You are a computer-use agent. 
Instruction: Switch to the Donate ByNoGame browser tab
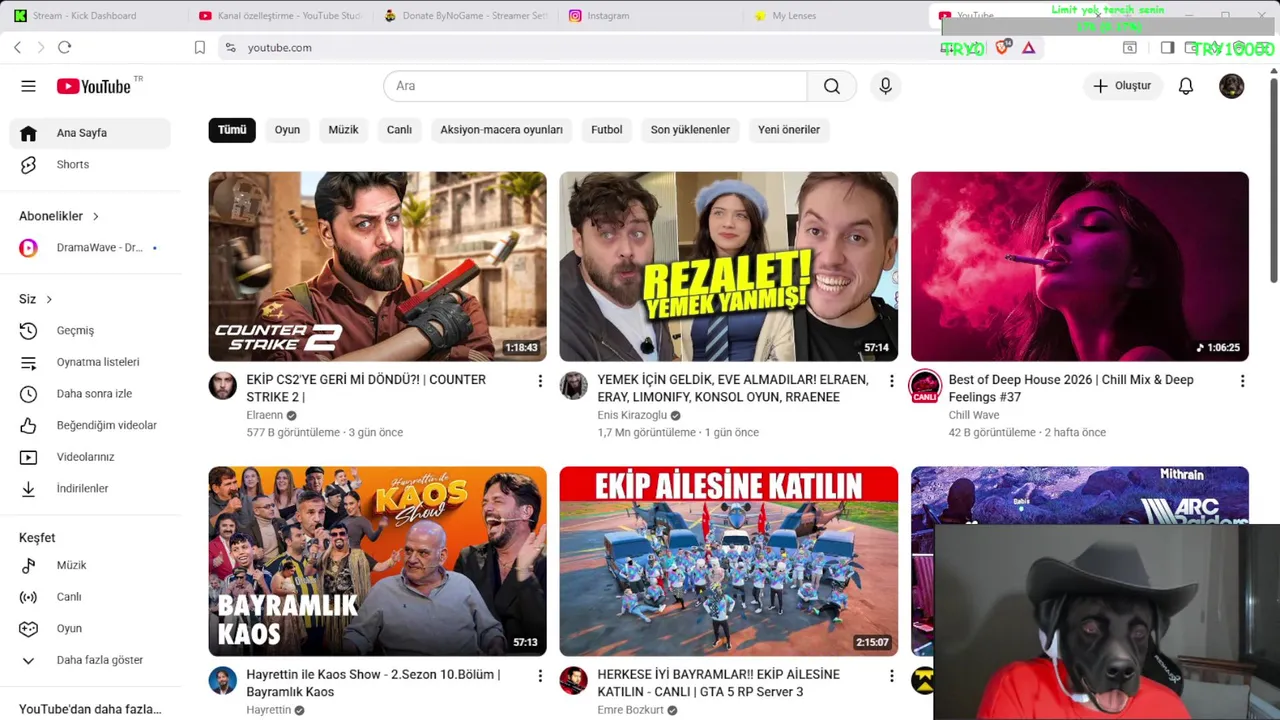[x=466, y=15]
